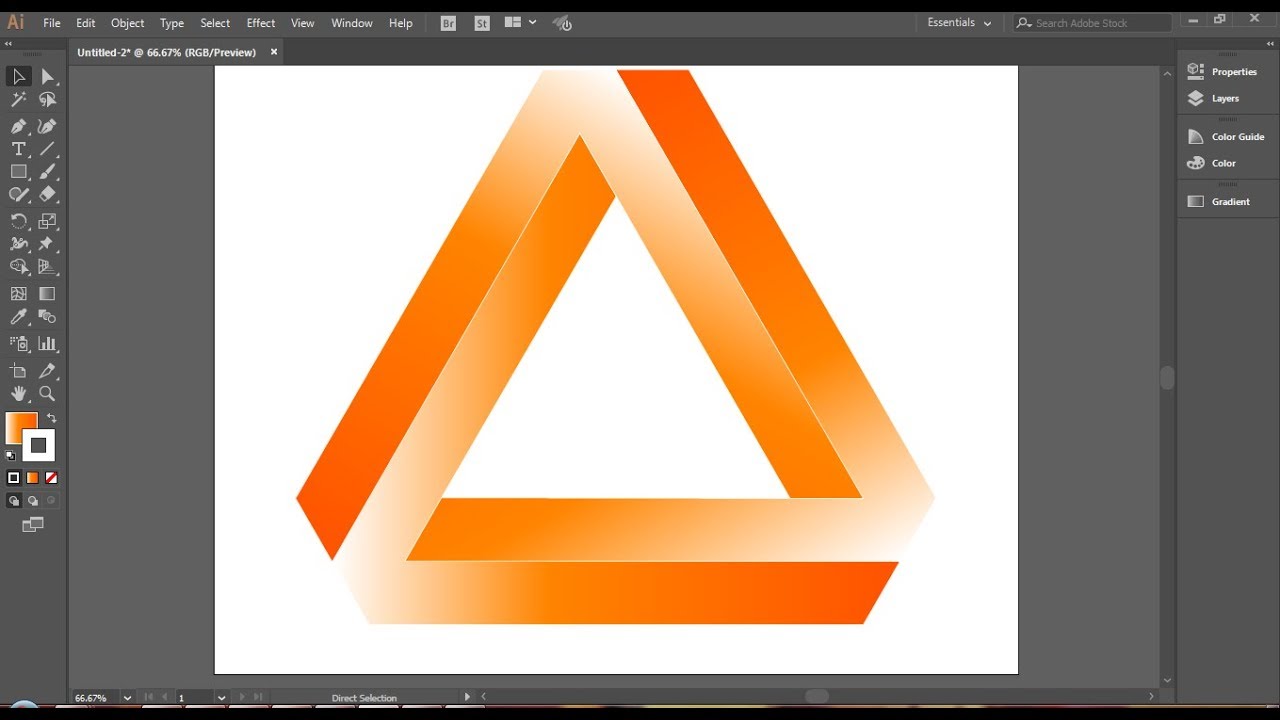Open Adobe Bridge via Br icon
1280x720 pixels.
coord(448,23)
